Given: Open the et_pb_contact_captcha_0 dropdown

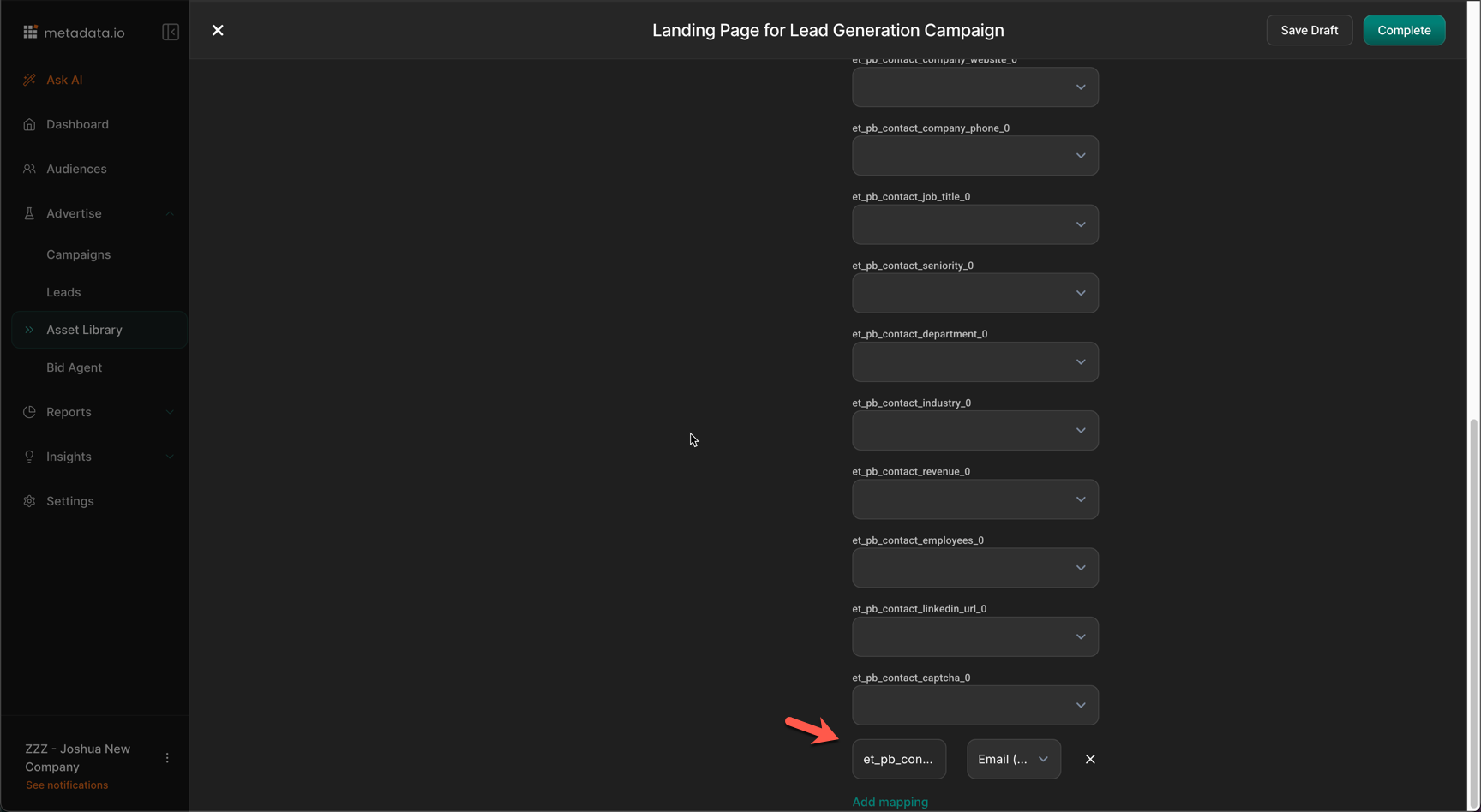Looking at the screenshot, I should pyautogui.click(x=974, y=706).
